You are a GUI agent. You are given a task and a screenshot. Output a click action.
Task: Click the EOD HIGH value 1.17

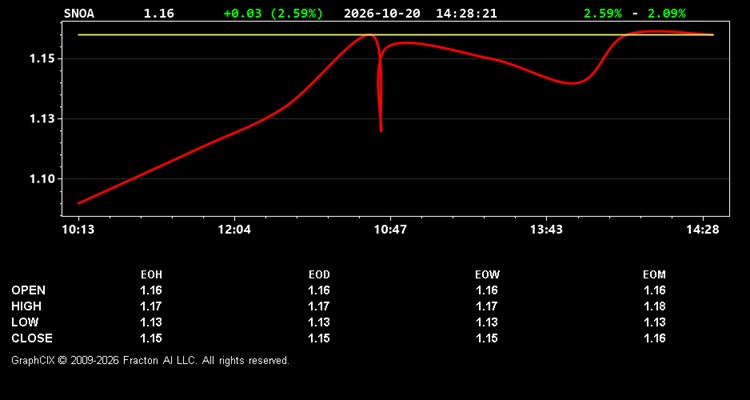[319, 306]
